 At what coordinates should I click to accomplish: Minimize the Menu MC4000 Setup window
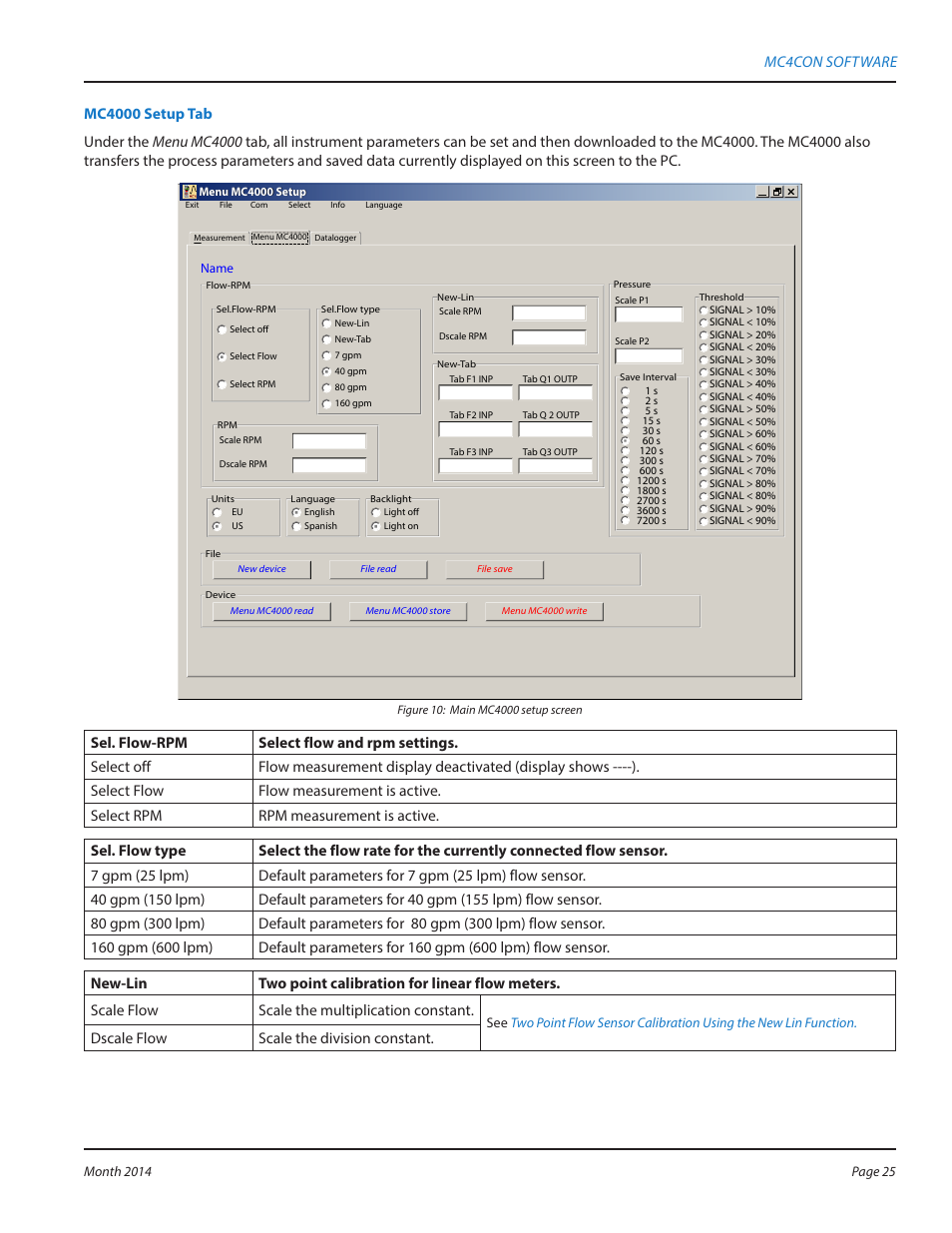pyautogui.click(x=762, y=192)
